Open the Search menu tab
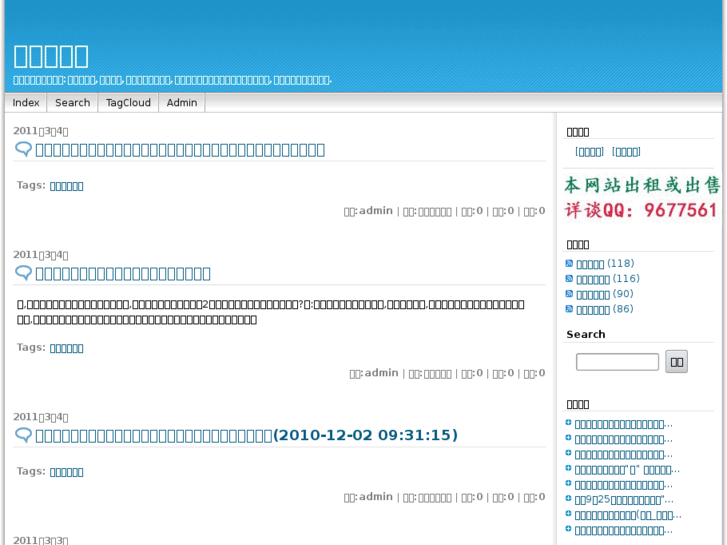Screen dimensions: 727x545 pos(72,103)
